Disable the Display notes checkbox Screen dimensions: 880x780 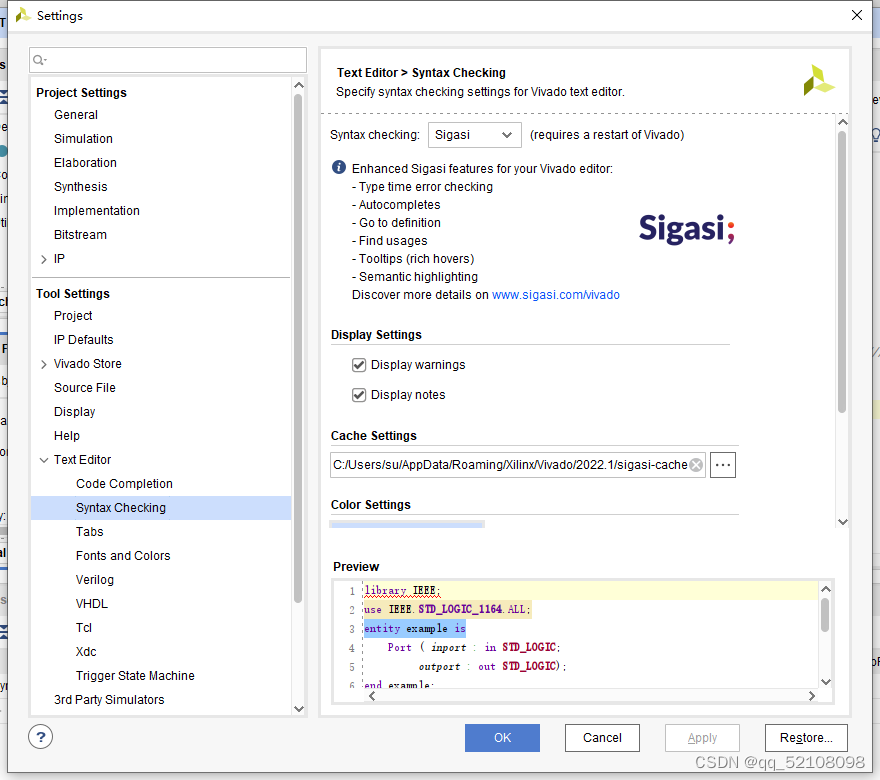click(x=359, y=394)
